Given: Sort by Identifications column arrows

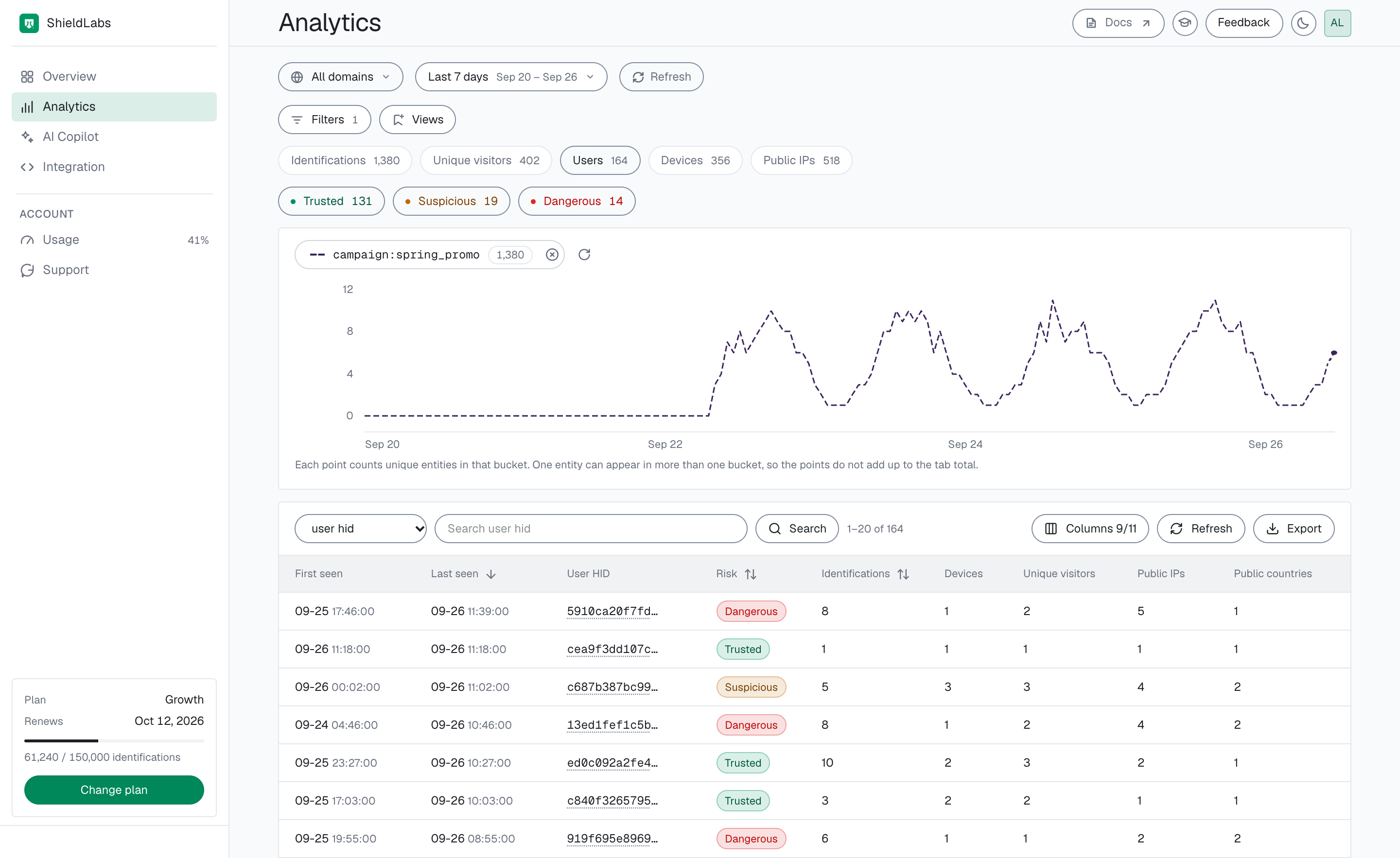Looking at the screenshot, I should 903,574.
